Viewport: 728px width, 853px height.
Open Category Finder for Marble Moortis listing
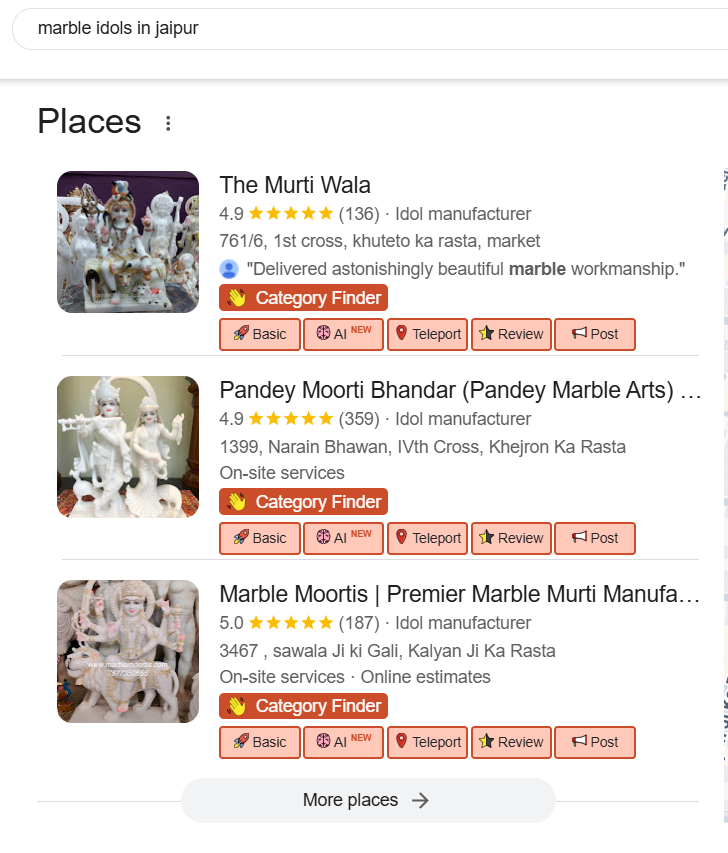coord(303,706)
